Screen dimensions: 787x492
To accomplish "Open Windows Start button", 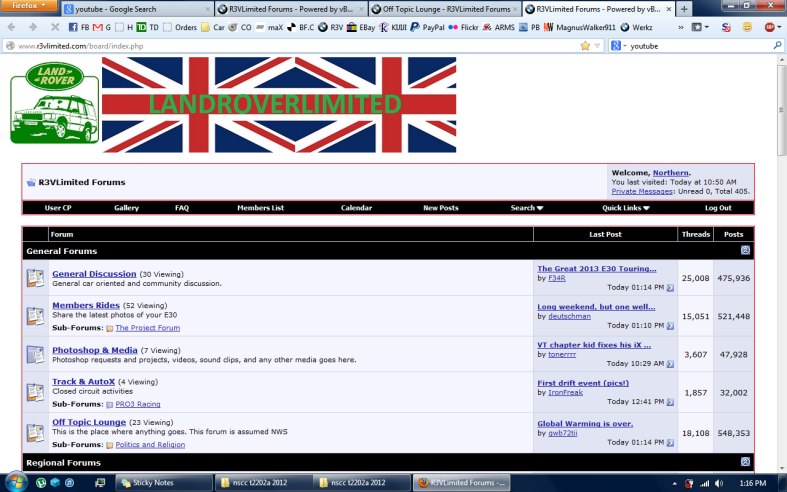I will pyautogui.click(x=15, y=482).
